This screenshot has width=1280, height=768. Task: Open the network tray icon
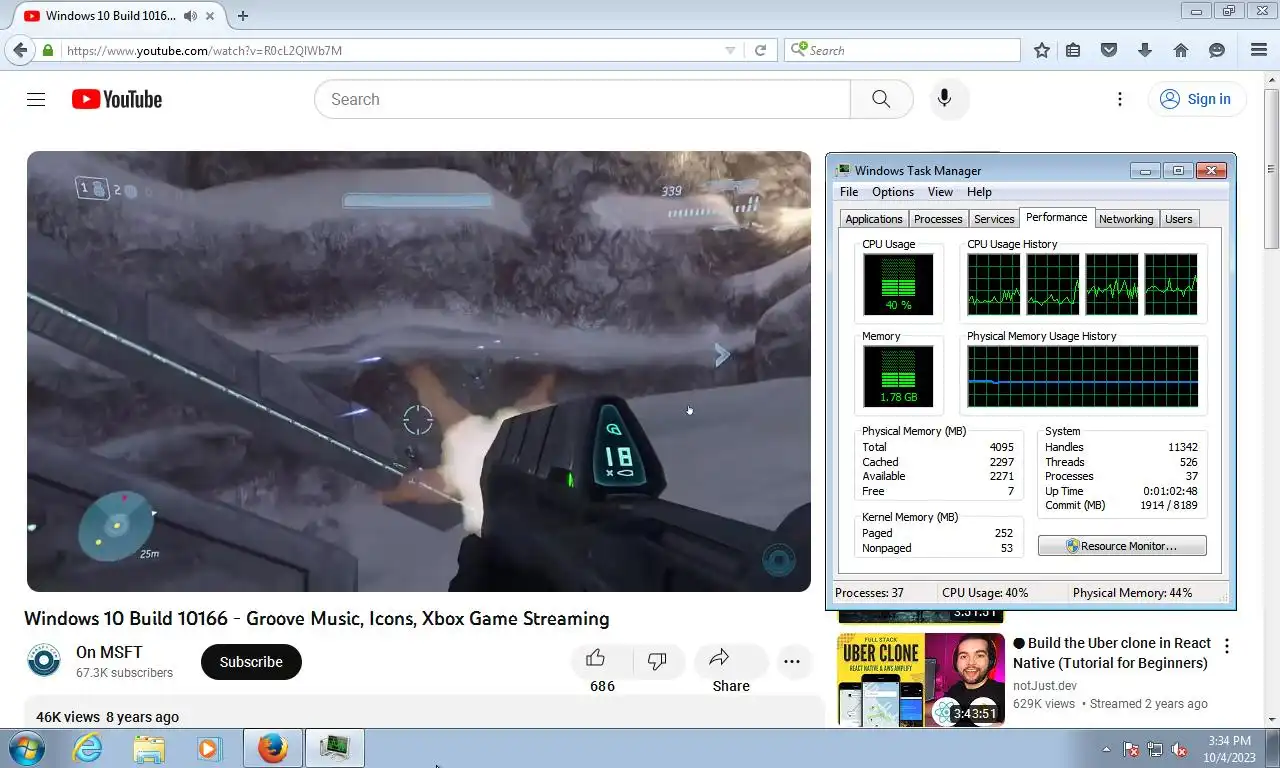click(1155, 749)
